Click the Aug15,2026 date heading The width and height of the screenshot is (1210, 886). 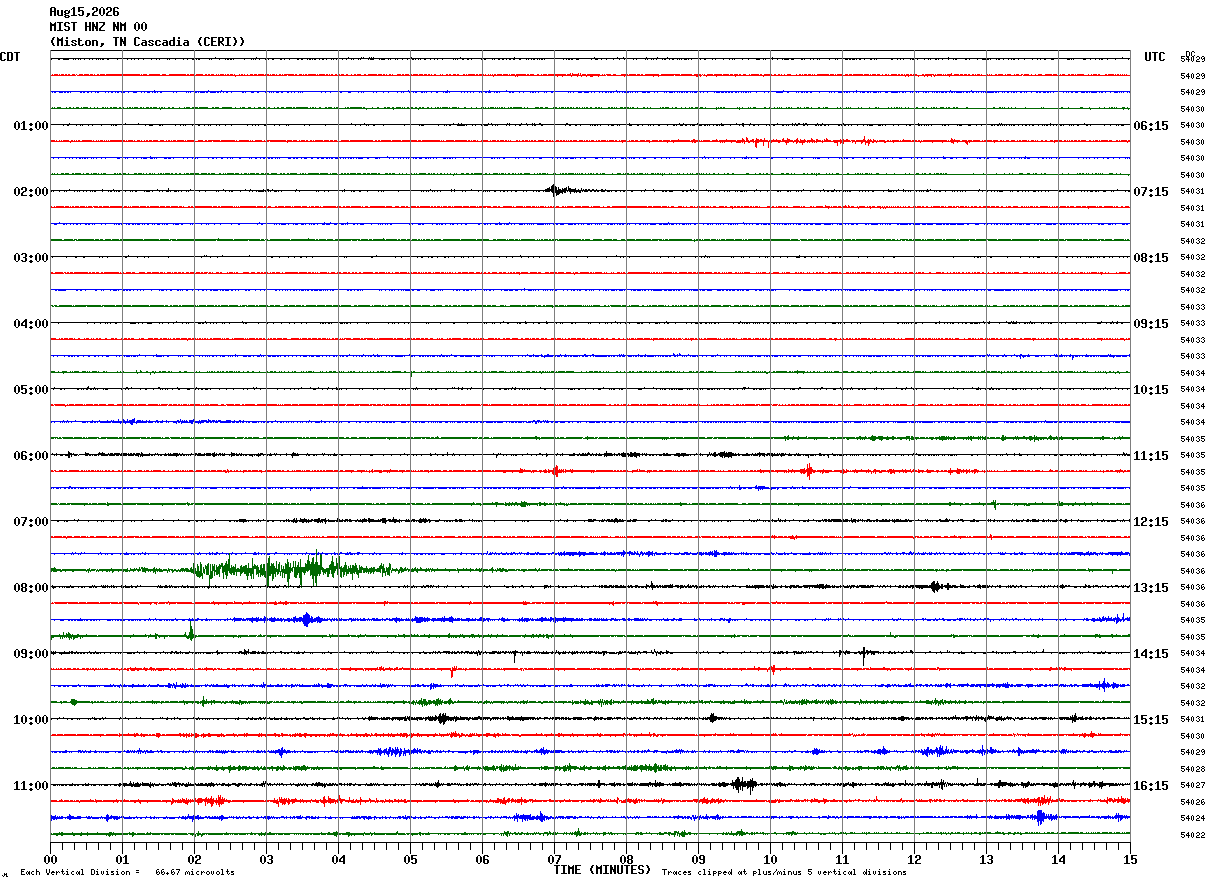pos(84,12)
